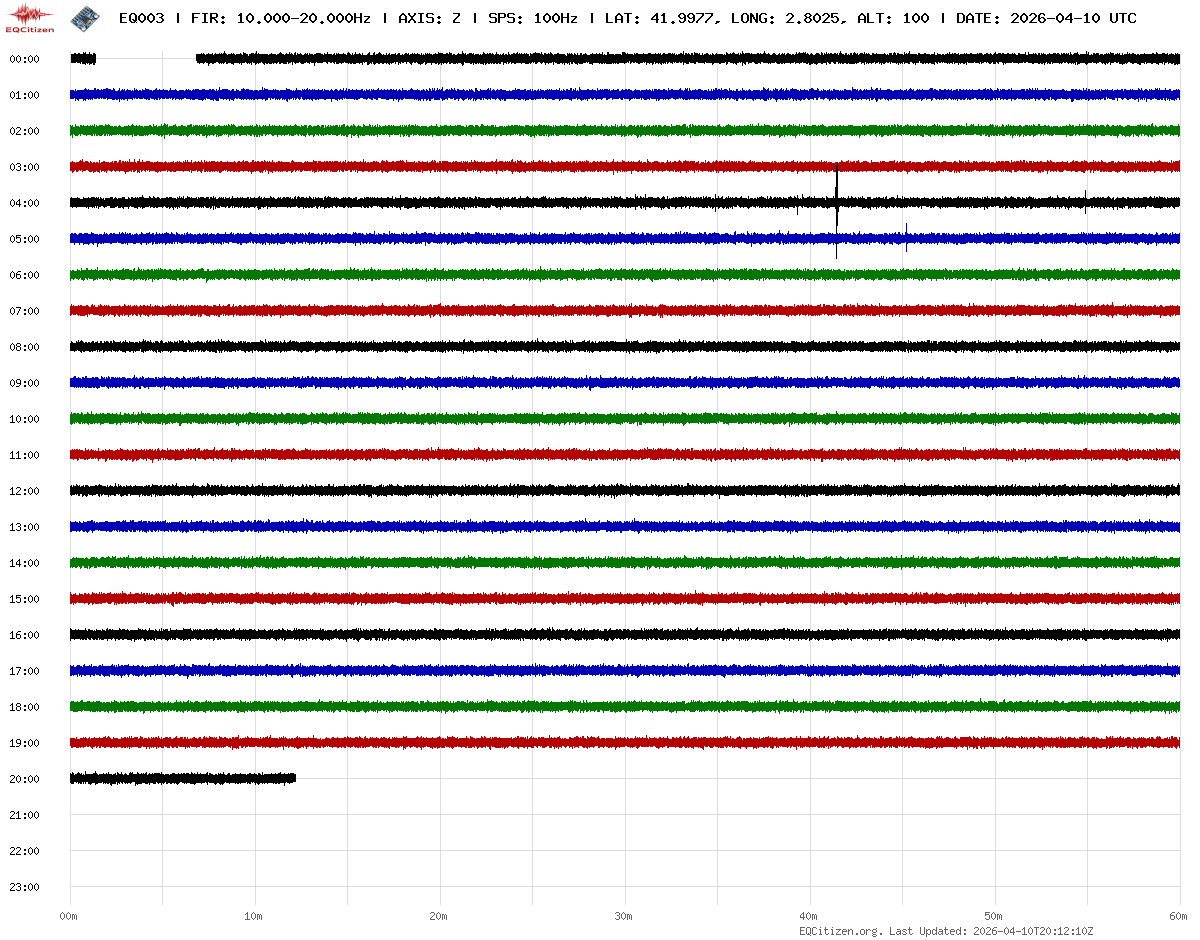
Task: Click the DATE: 2026-04-10 UTC text
Action: click(x=1046, y=18)
